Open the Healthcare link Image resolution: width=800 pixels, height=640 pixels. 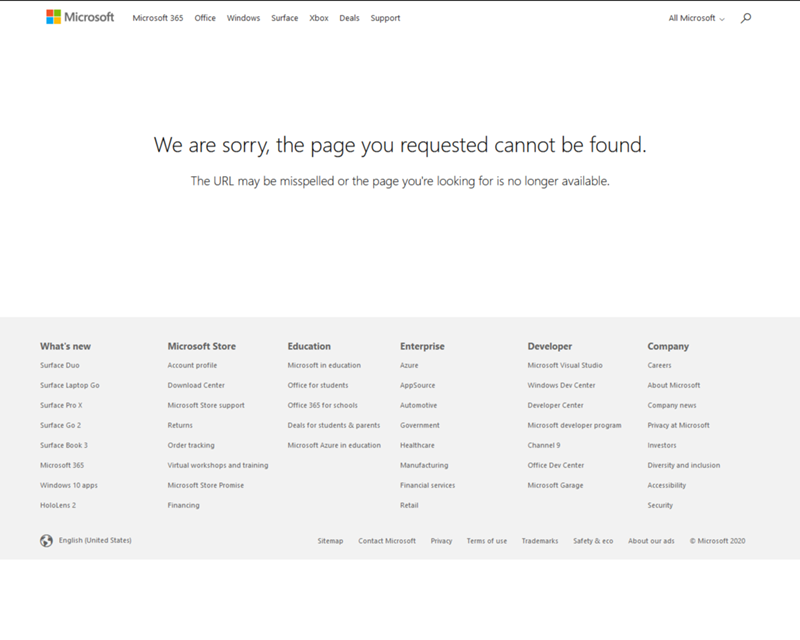(x=417, y=445)
